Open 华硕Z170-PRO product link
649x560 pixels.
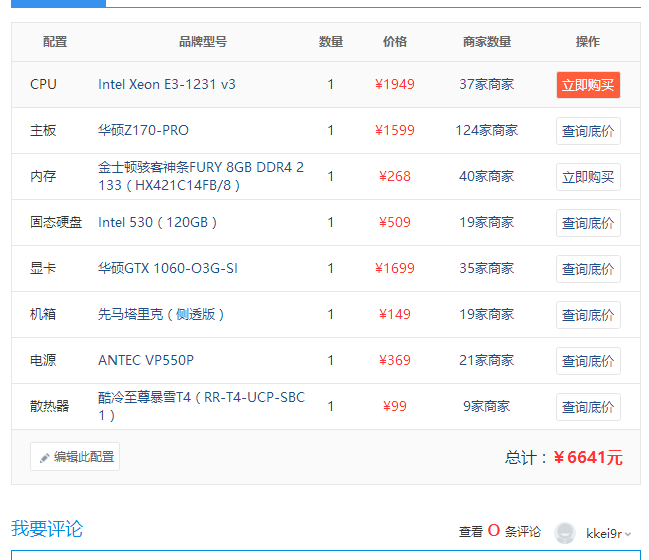pyautogui.click(x=143, y=130)
